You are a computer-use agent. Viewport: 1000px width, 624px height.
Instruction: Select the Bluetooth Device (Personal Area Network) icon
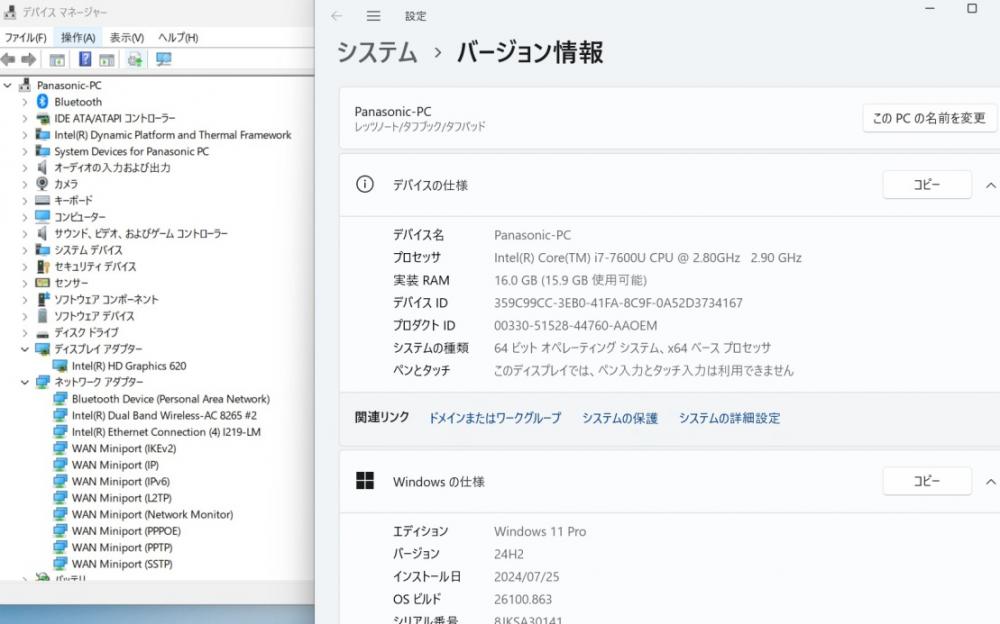[x=61, y=399]
